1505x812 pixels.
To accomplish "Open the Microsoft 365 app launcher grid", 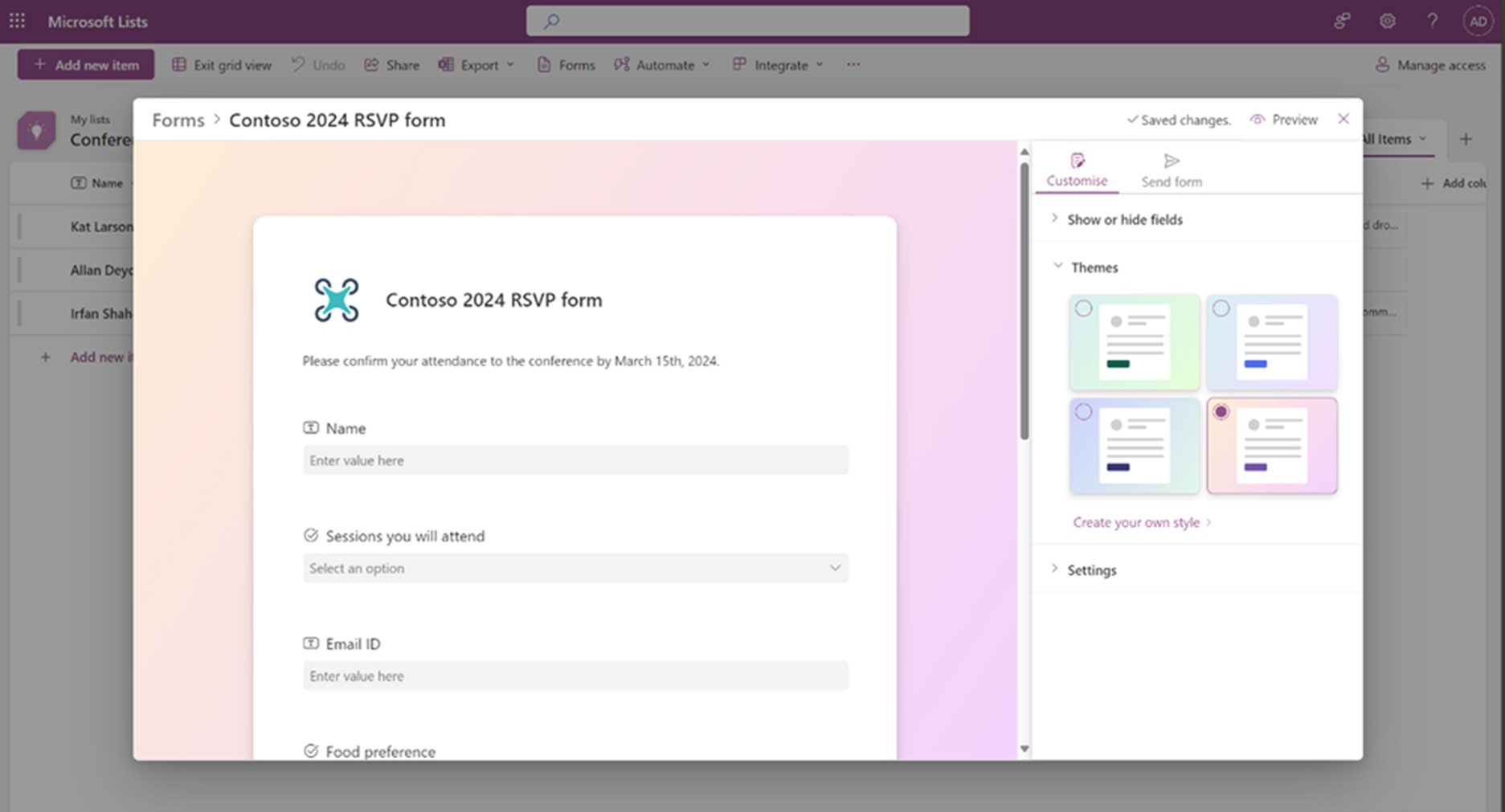I will 16,21.
